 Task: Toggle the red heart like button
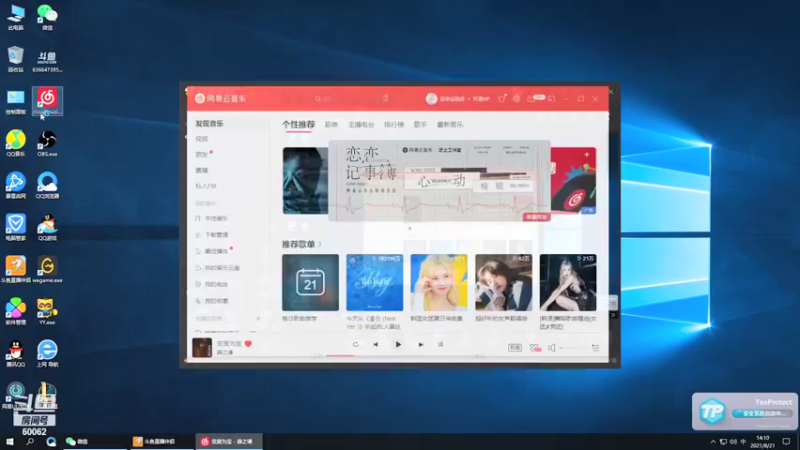248,344
